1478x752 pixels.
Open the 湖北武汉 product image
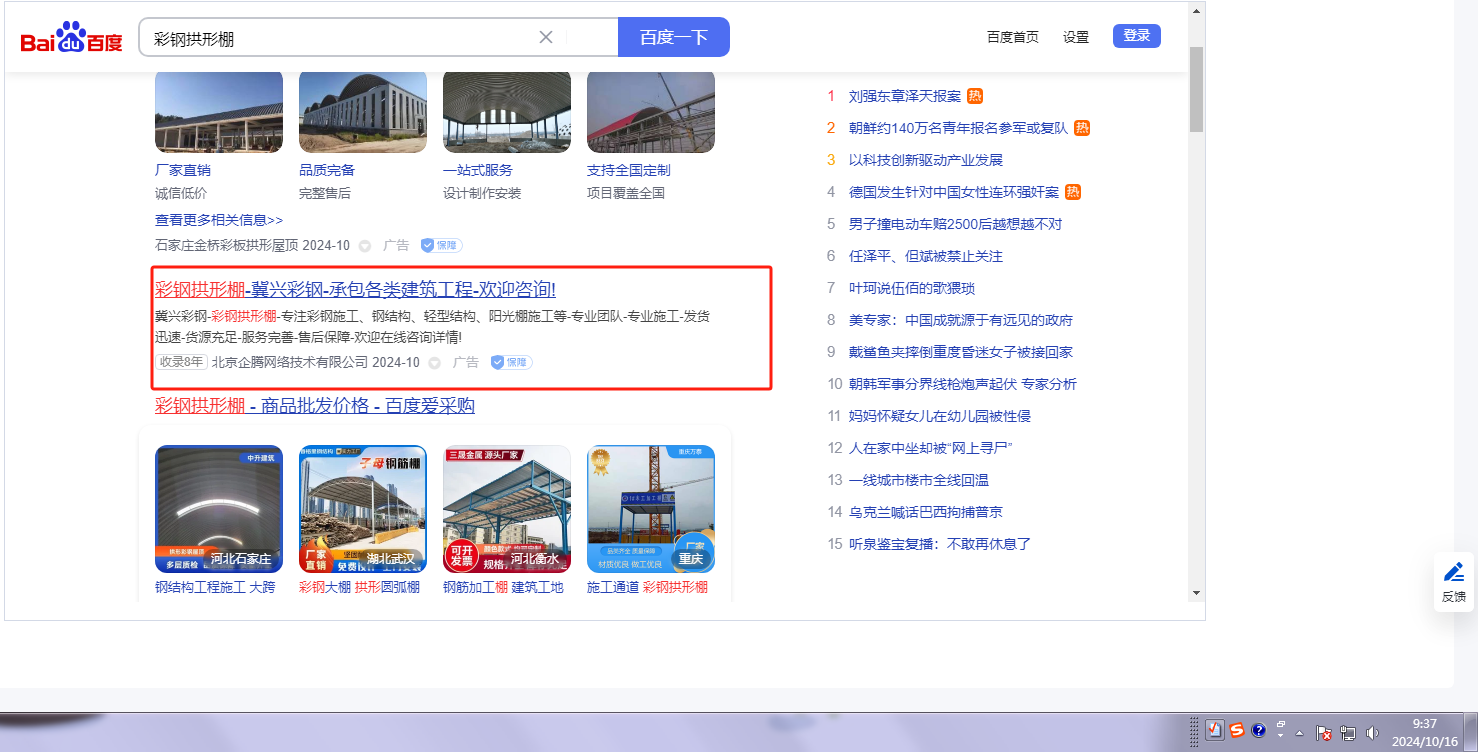tap(363, 509)
